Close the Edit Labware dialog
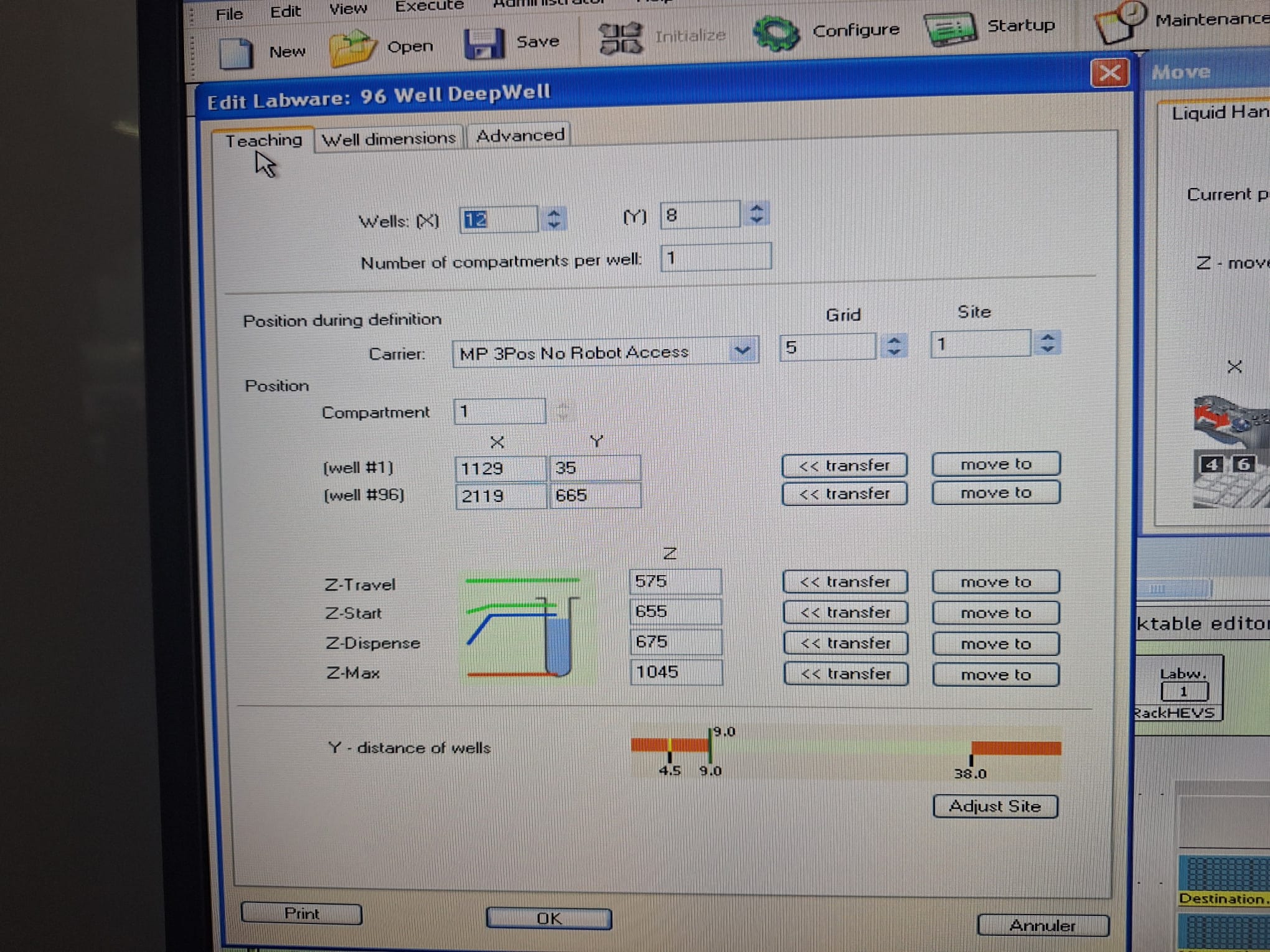The image size is (1270, 952). click(1109, 73)
